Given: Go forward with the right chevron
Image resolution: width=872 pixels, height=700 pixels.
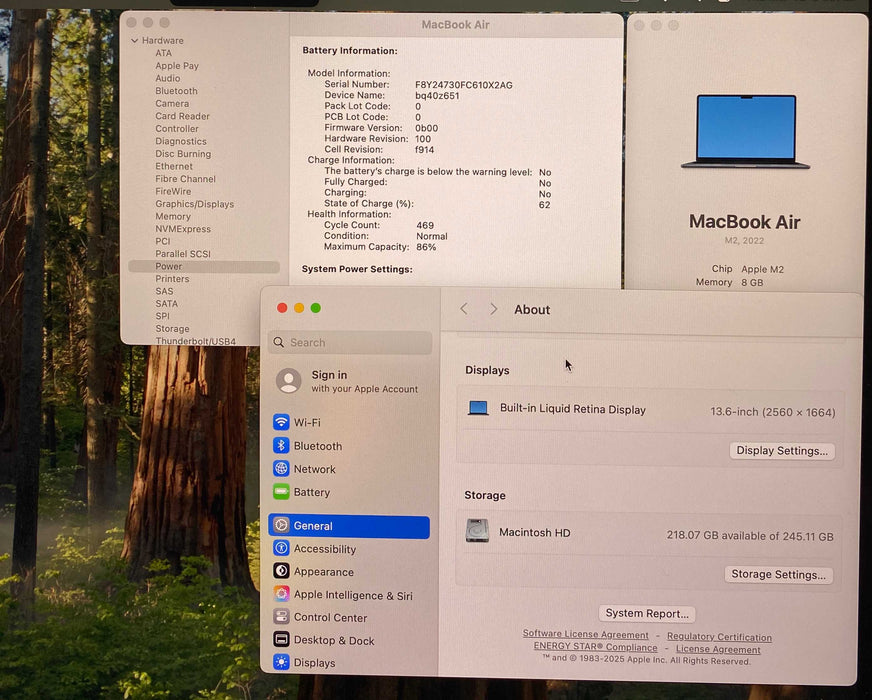Looking at the screenshot, I should [493, 309].
